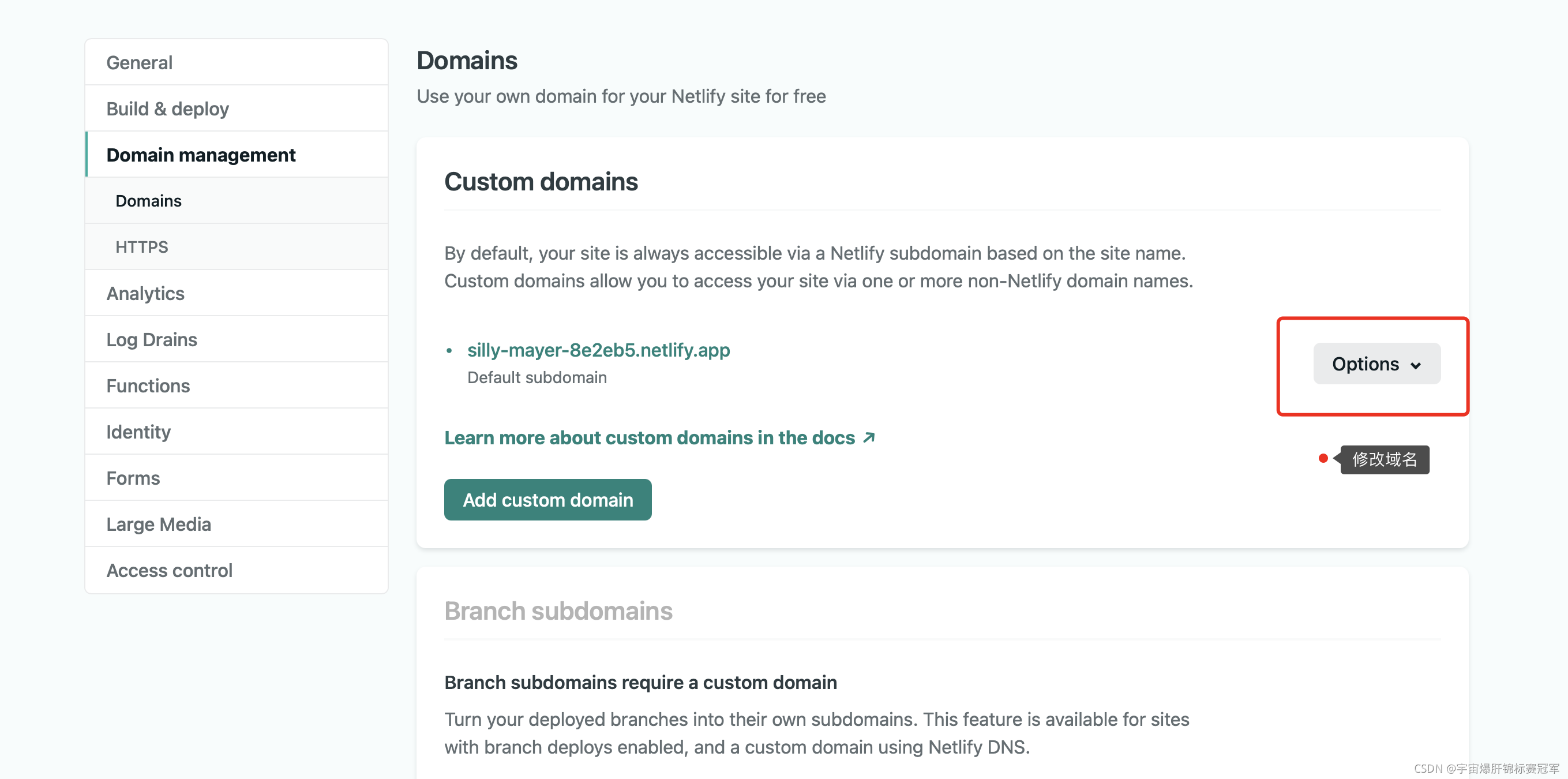Open the silly-mayer-8e2eb5.netlify.app link
The width and height of the screenshot is (1568, 779).
click(598, 350)
